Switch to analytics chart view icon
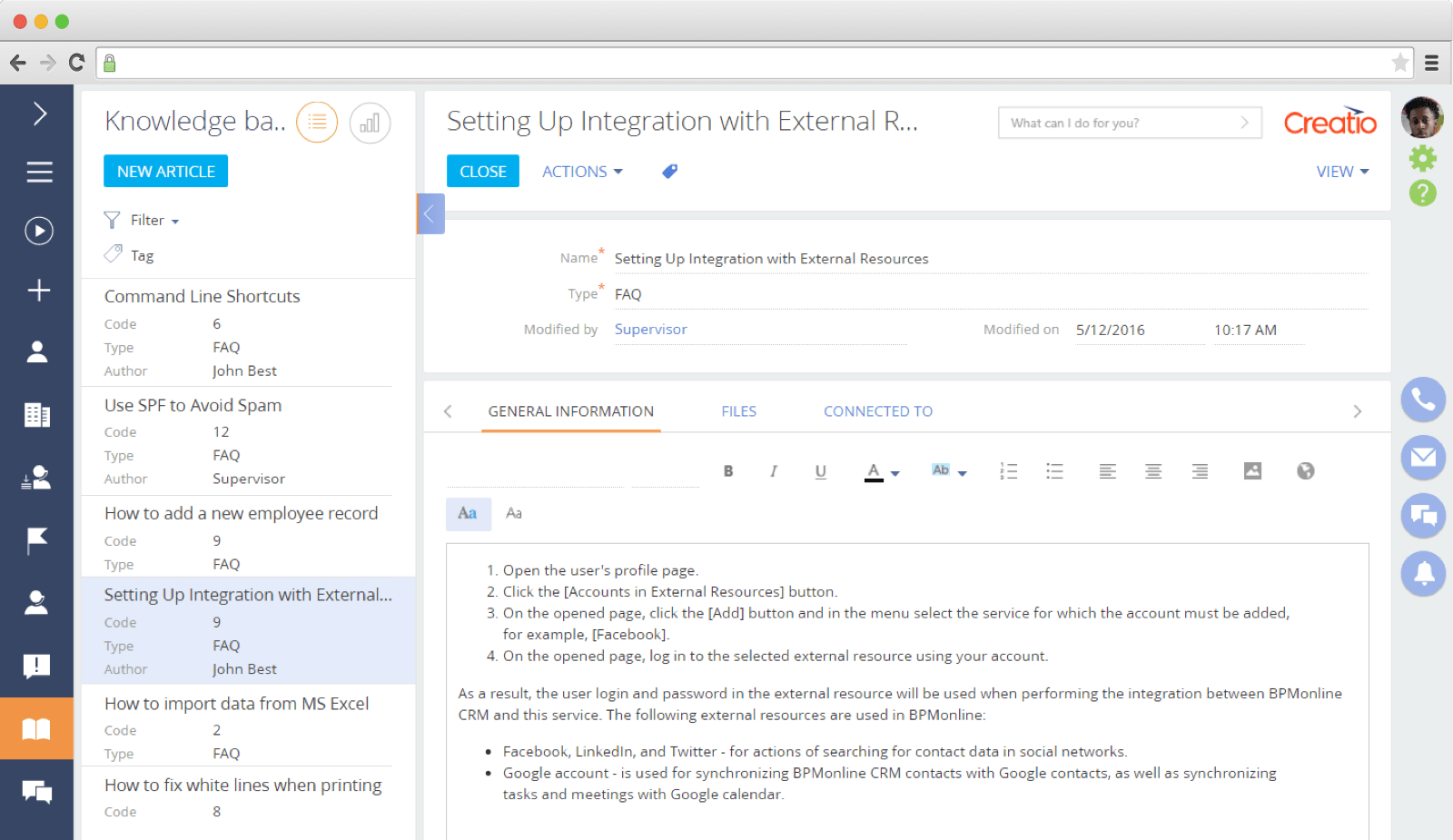The image size is (1453, 840). pyautogui.click(x=370, y=123)
